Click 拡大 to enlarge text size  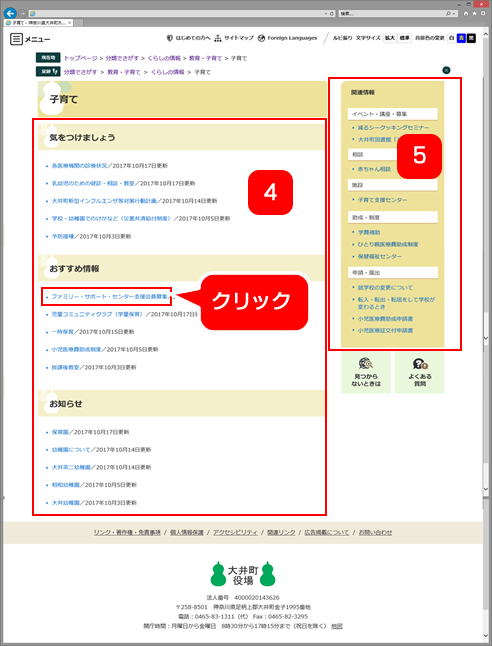389,38
